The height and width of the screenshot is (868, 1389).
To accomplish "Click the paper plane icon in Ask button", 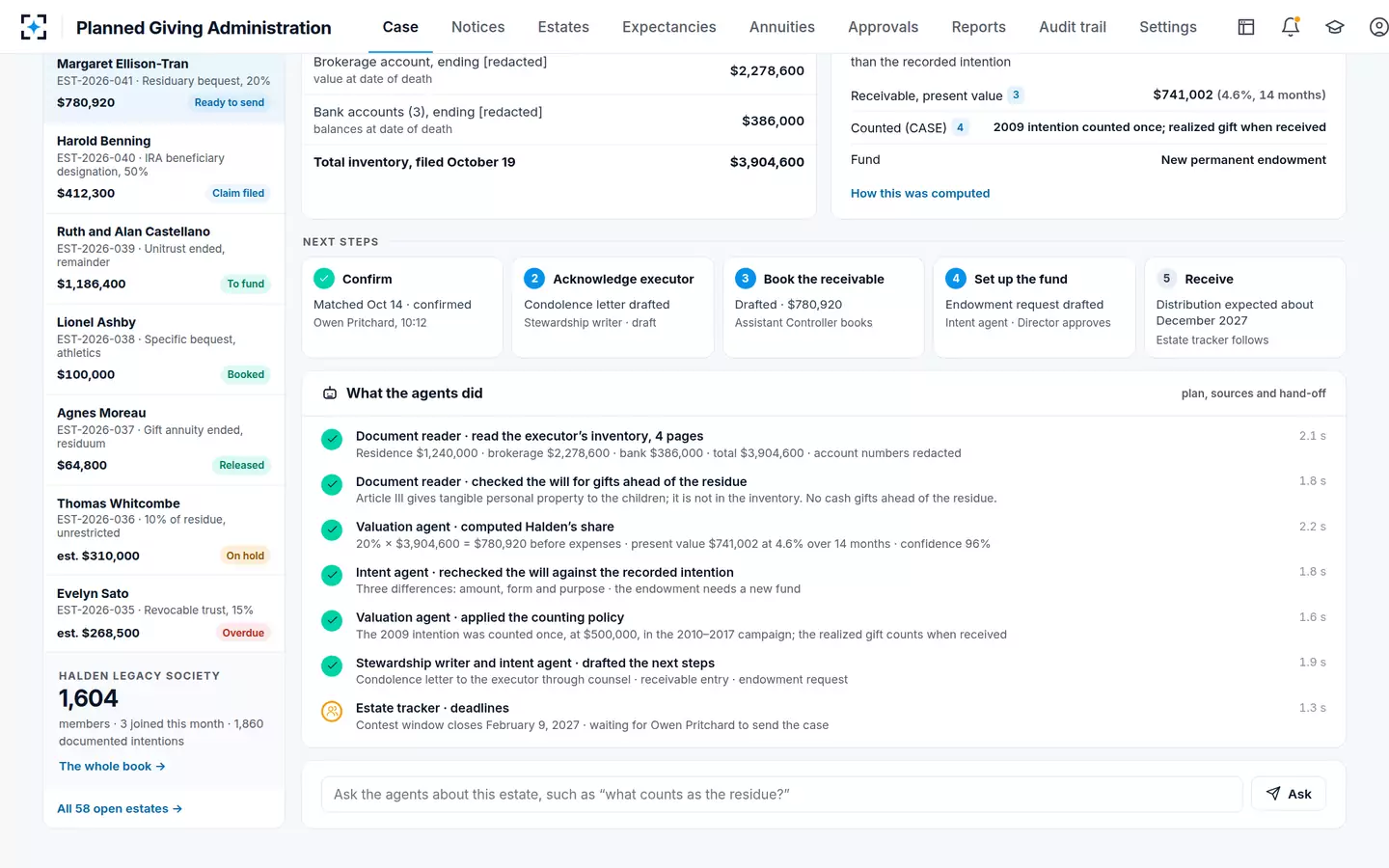I will [x=1273, y=794].
